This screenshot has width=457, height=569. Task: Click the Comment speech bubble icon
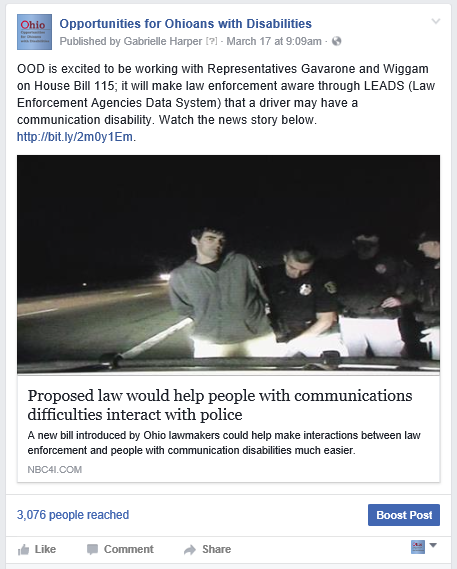(x=93, y=549)
